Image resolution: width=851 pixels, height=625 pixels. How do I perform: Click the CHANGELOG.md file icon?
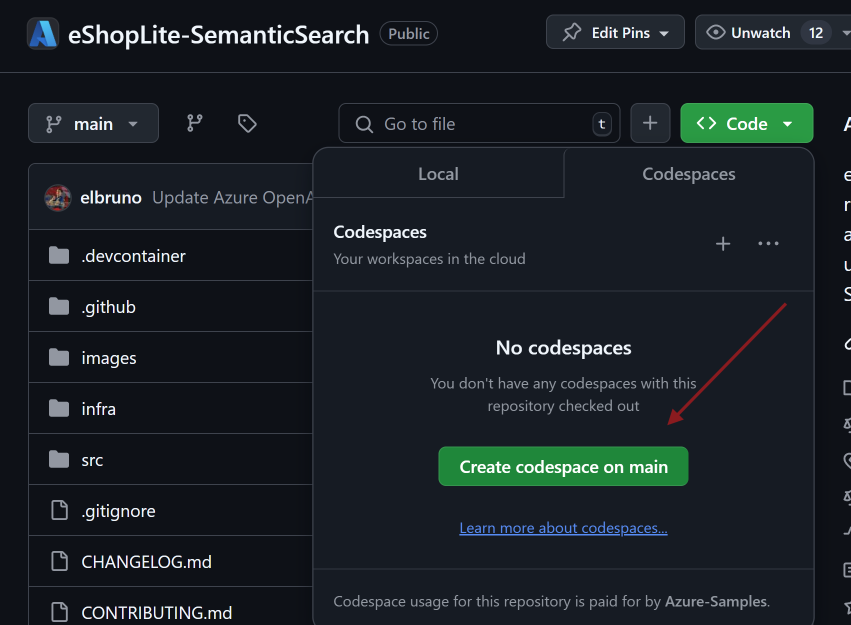(x=59, y=561)
